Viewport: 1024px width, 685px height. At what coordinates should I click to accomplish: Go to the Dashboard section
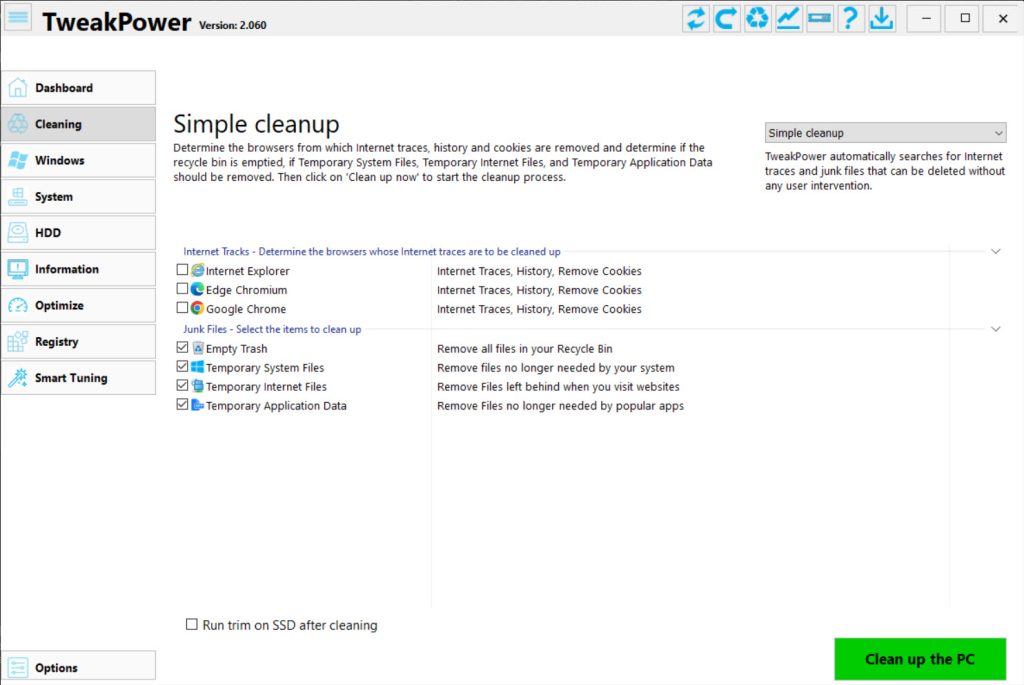coord(79,88)
